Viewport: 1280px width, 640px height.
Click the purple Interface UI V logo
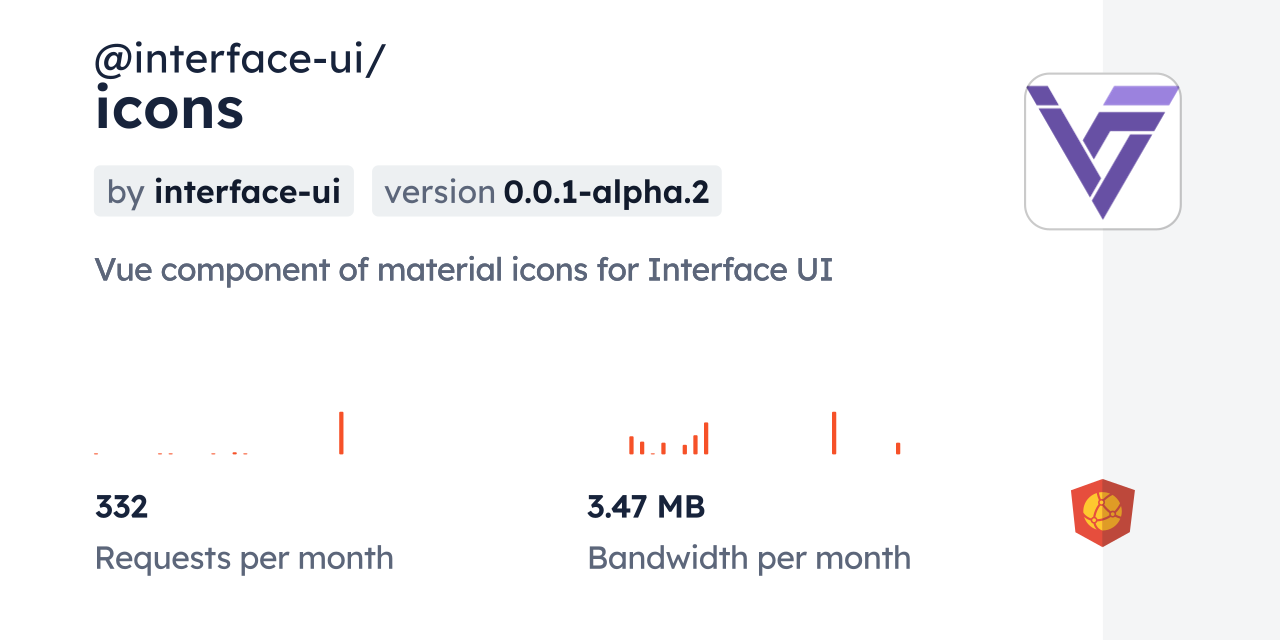(1102, 151)
